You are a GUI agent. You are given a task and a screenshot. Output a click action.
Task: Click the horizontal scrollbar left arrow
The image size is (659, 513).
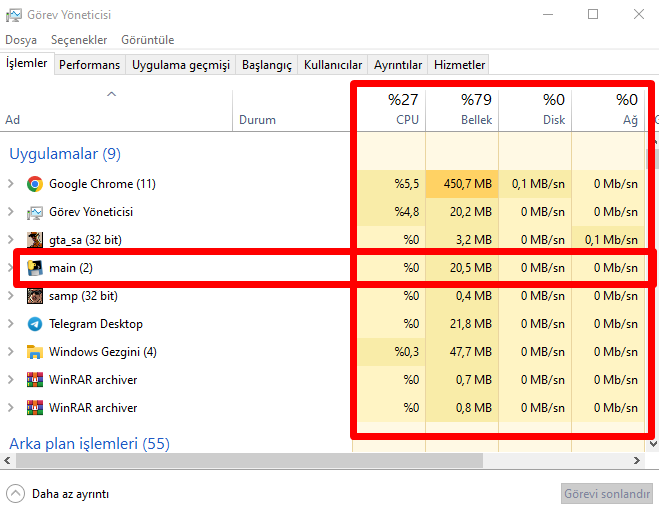point(7,460)
